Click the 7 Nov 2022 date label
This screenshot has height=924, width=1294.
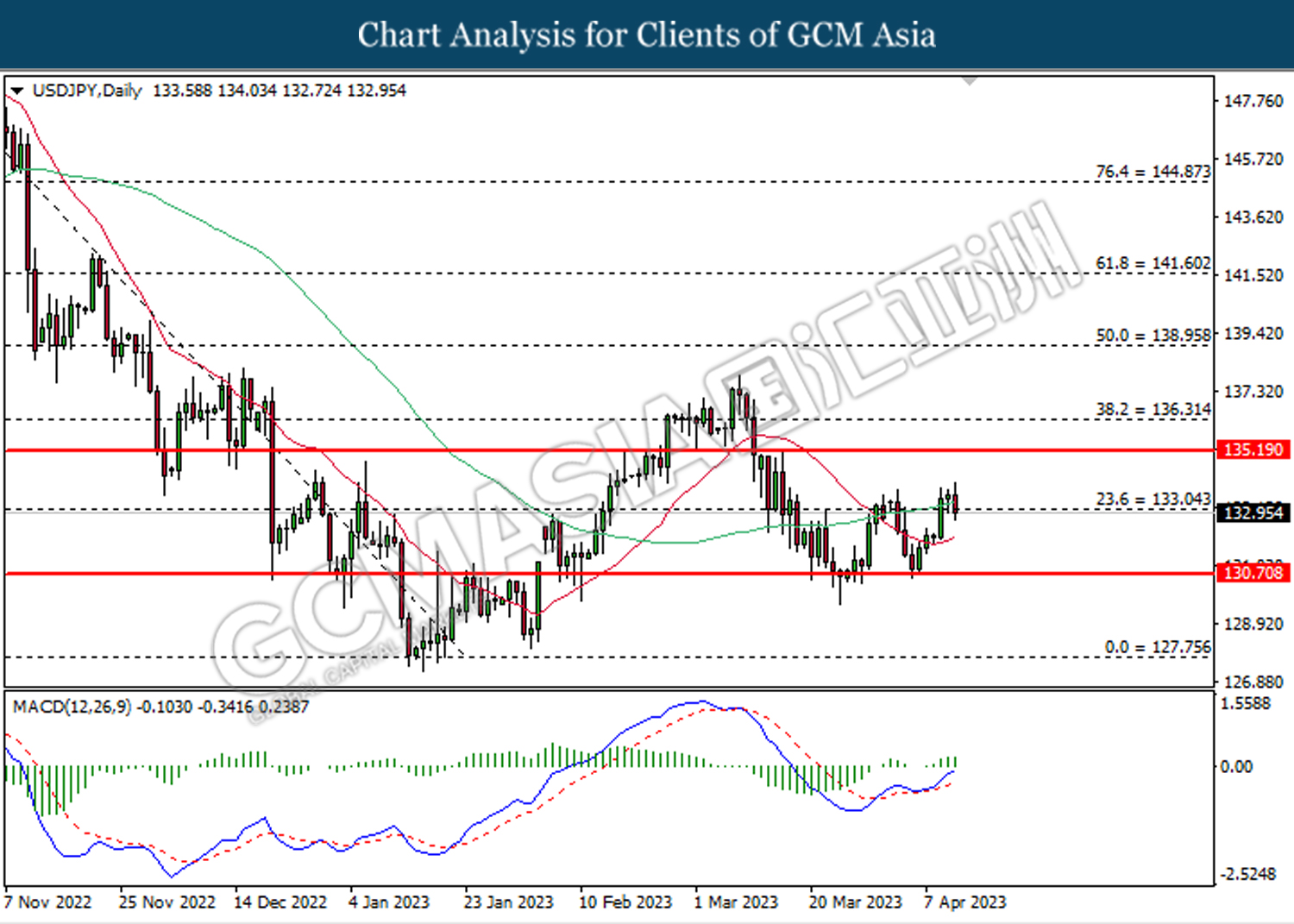tap(48, 902)
